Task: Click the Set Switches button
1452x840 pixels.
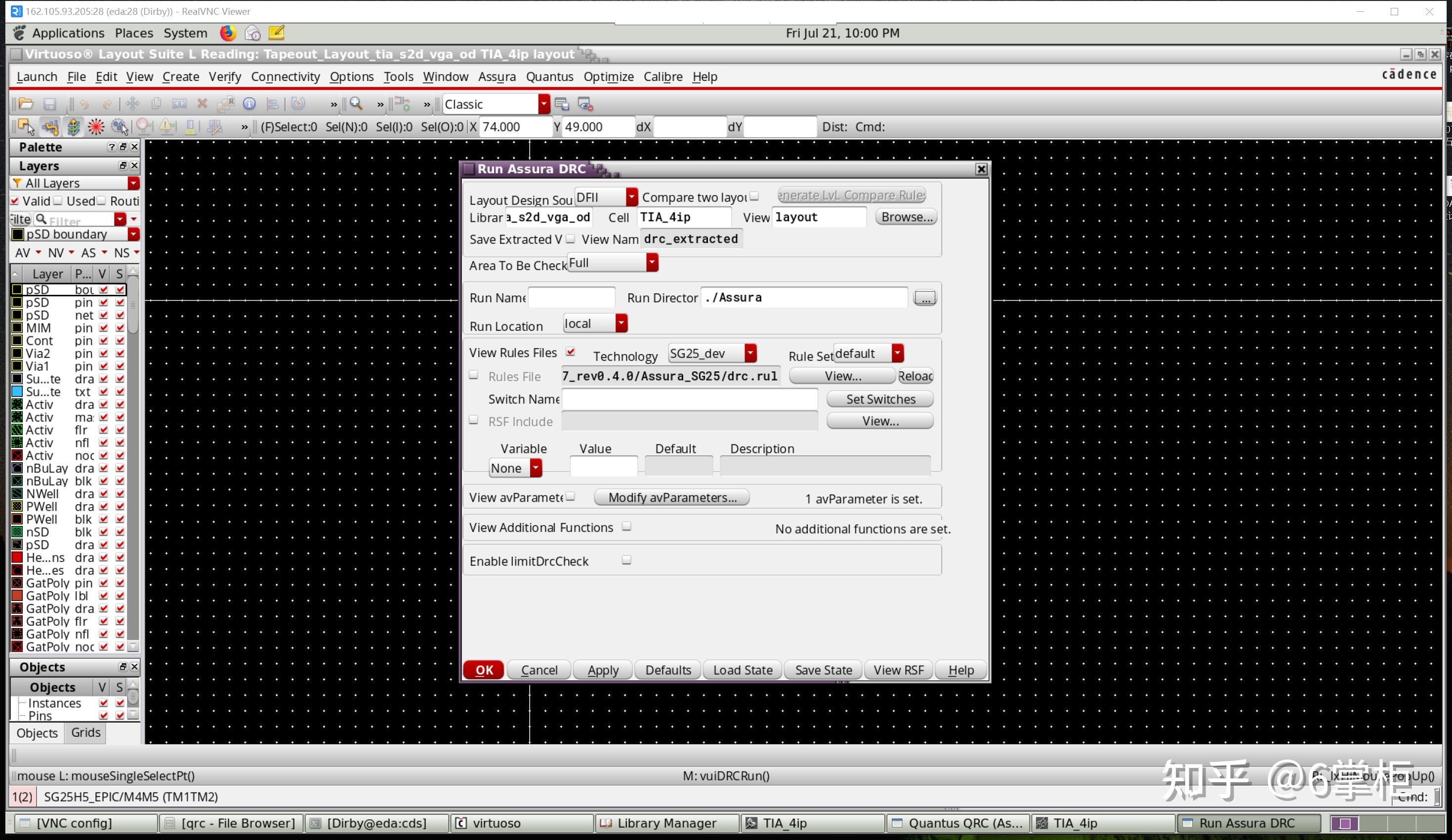Action: (x=880, y=399)
